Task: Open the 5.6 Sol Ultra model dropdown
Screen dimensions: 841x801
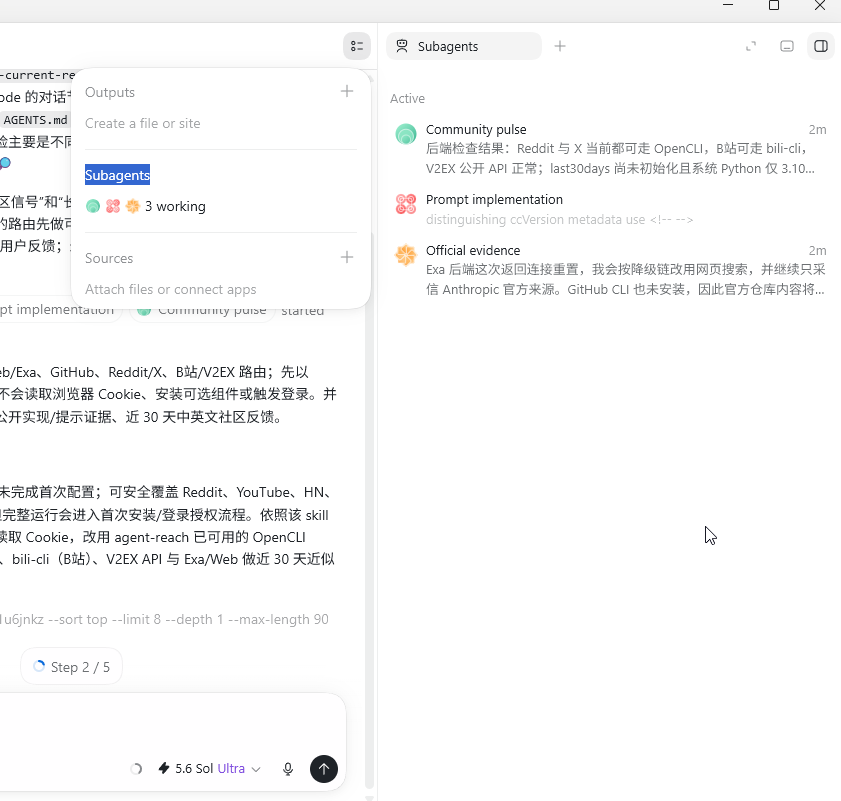Action: click(210, 768)
